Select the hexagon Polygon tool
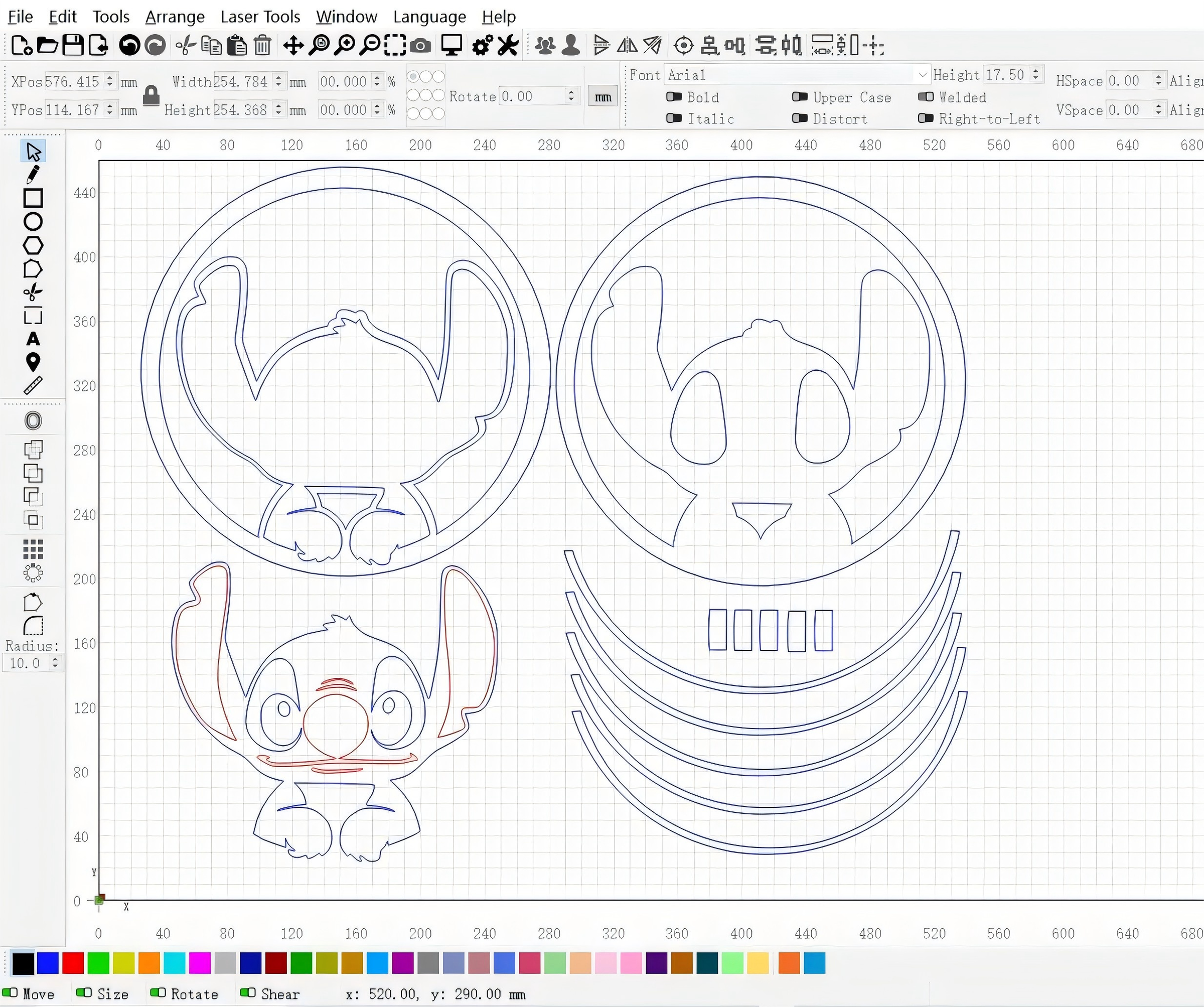This screenshot has height=1007, width=1204. pyautogui.click(x=33, y=245)
